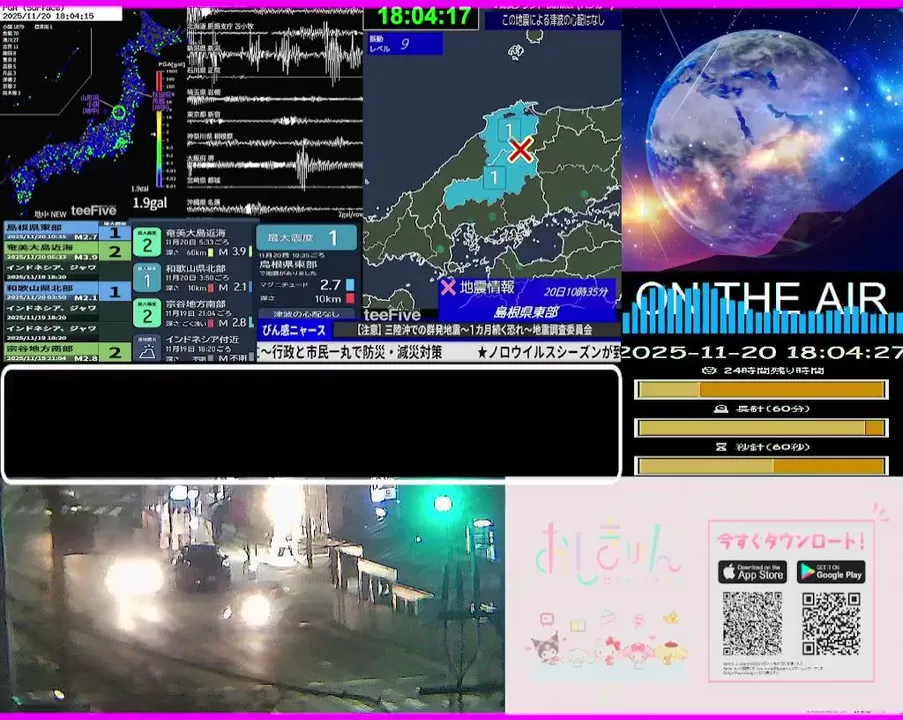
Task: Click the 島根県東部 label in the blue banner
Action: click(526, 312)
